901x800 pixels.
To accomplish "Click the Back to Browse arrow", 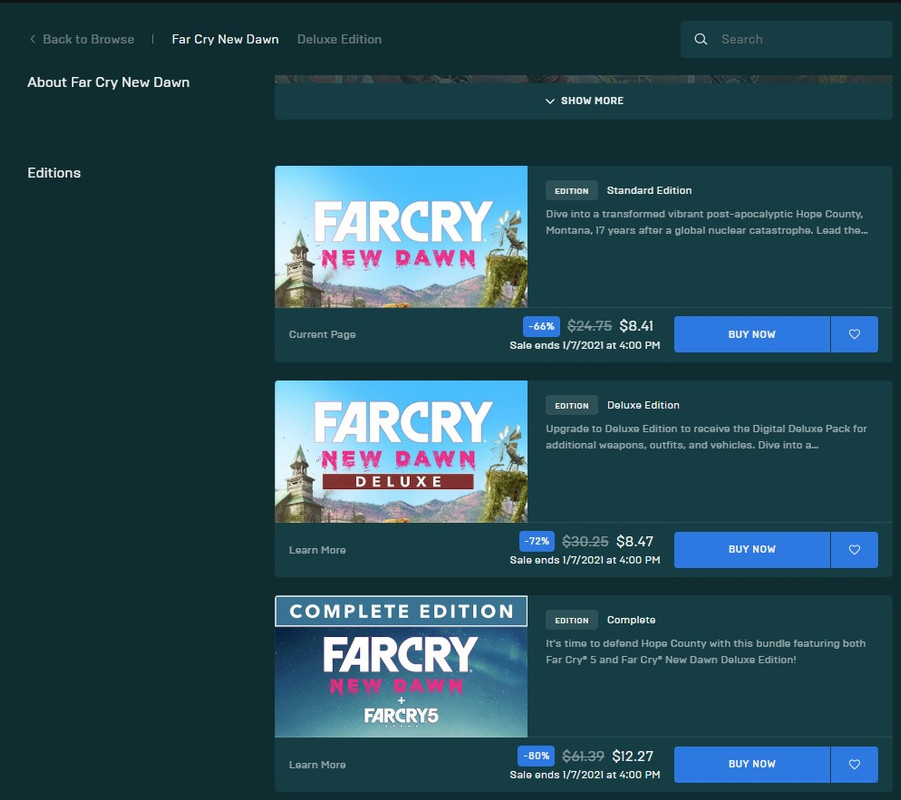I will 32,39.
